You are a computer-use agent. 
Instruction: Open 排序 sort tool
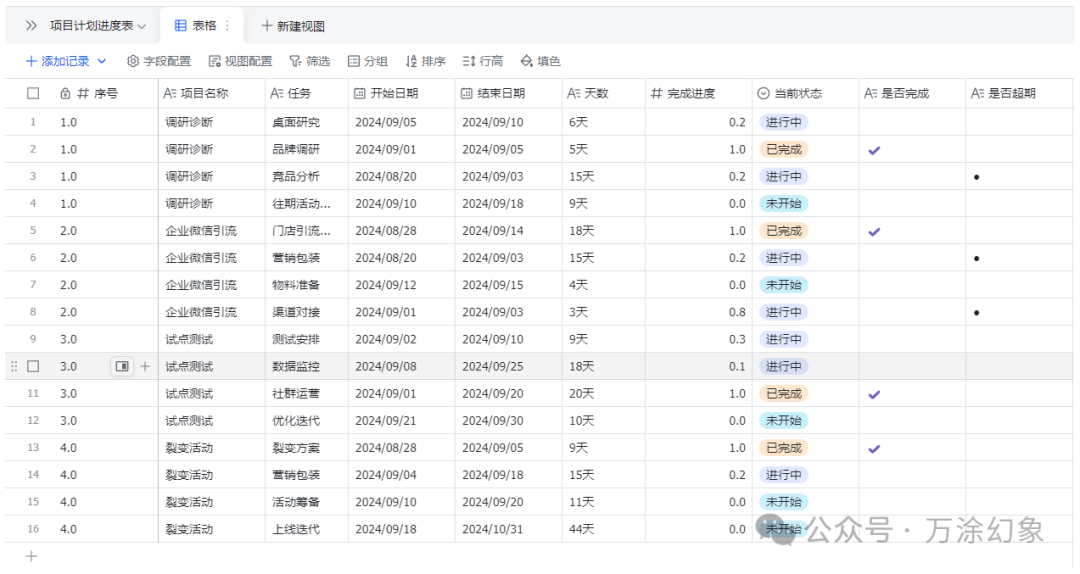(425, 61)
